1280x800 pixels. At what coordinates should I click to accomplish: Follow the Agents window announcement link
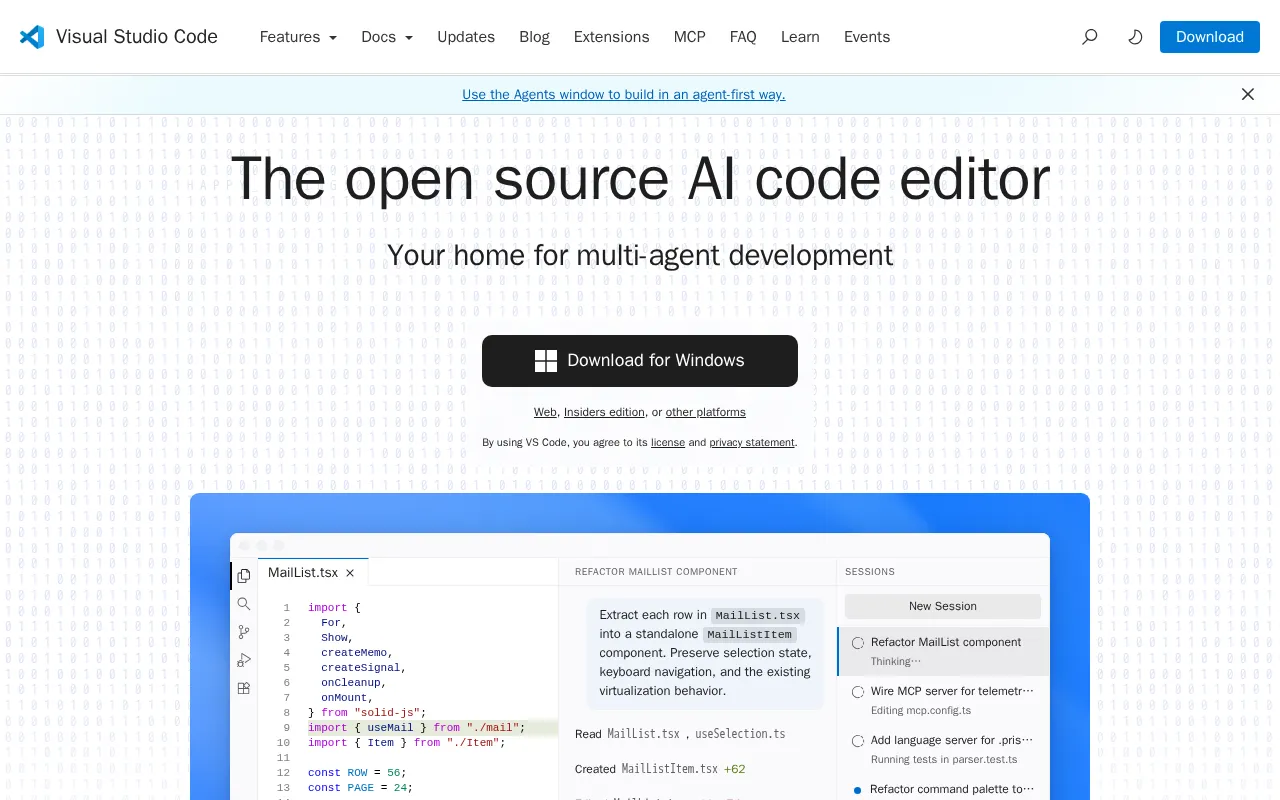point(624,94)
